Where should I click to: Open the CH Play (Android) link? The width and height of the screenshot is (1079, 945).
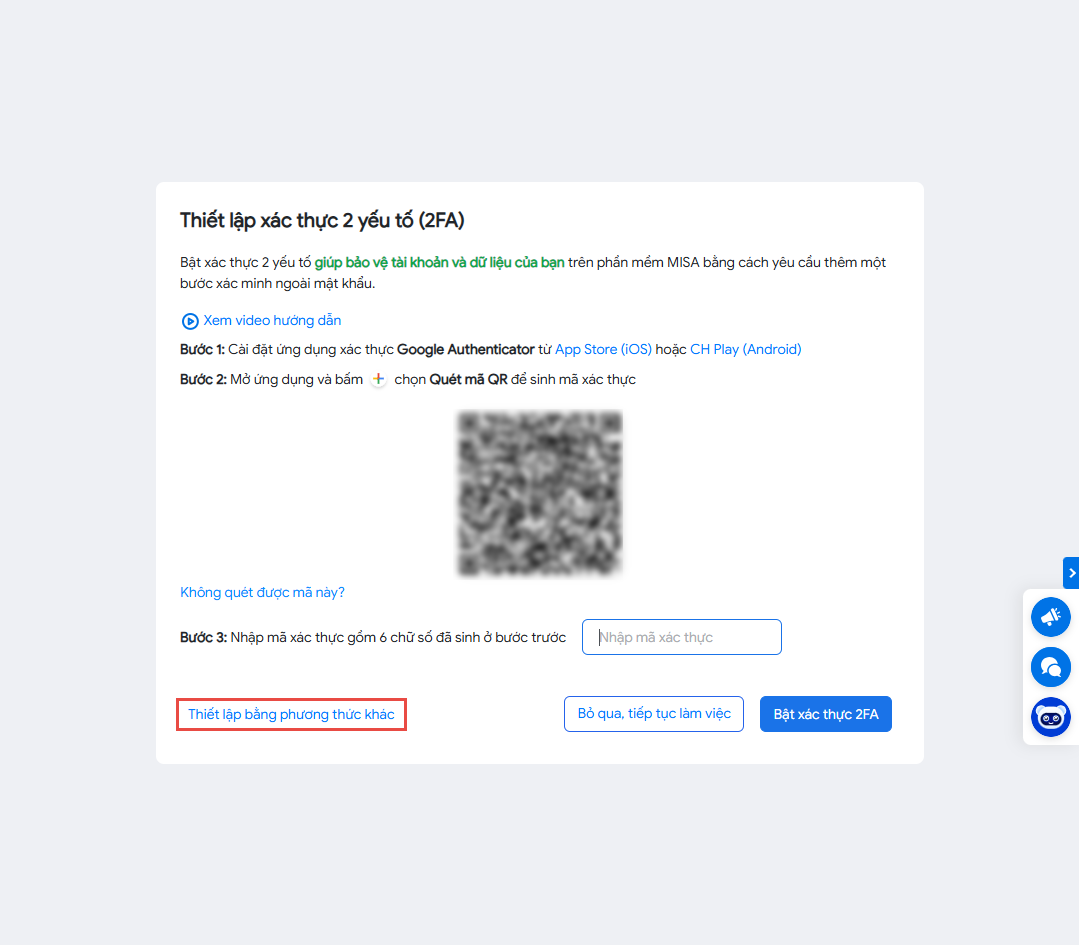click(745, 350)
